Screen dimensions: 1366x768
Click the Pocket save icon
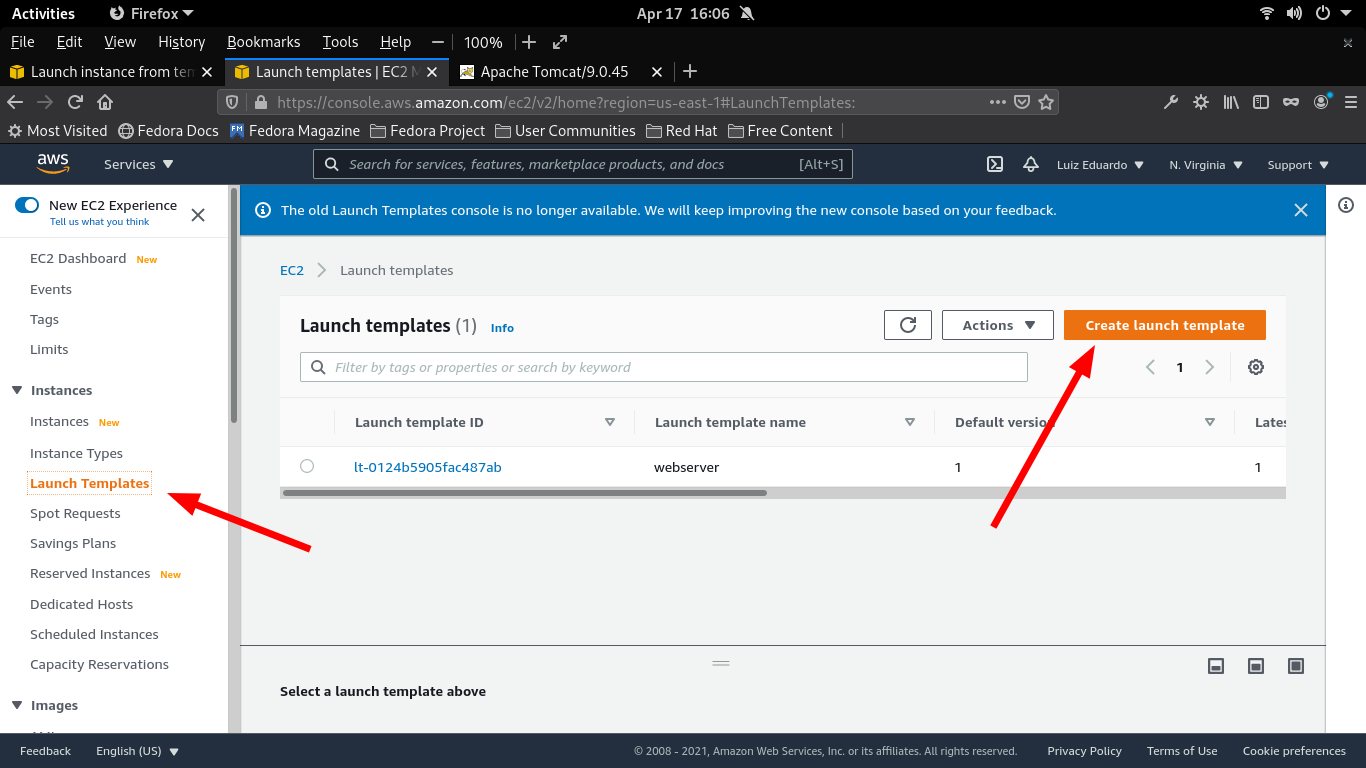[x=1022, y=102]
